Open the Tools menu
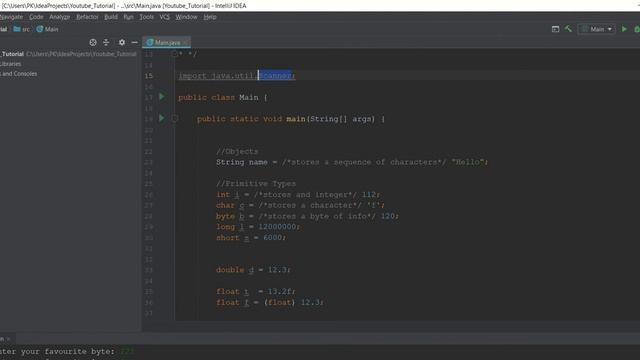This screenshot has width=640, height=360. pos(147,17)
